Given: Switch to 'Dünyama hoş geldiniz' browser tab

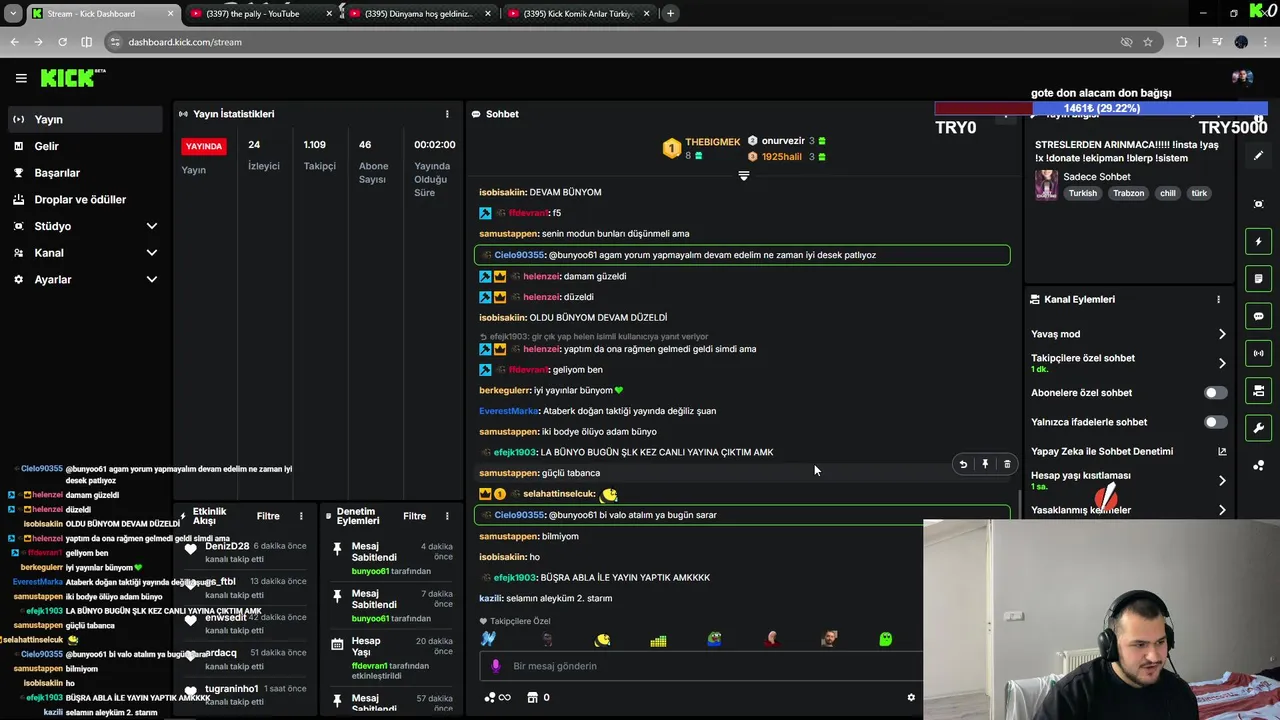Looking at the screenshot, I should coord(420,14).
